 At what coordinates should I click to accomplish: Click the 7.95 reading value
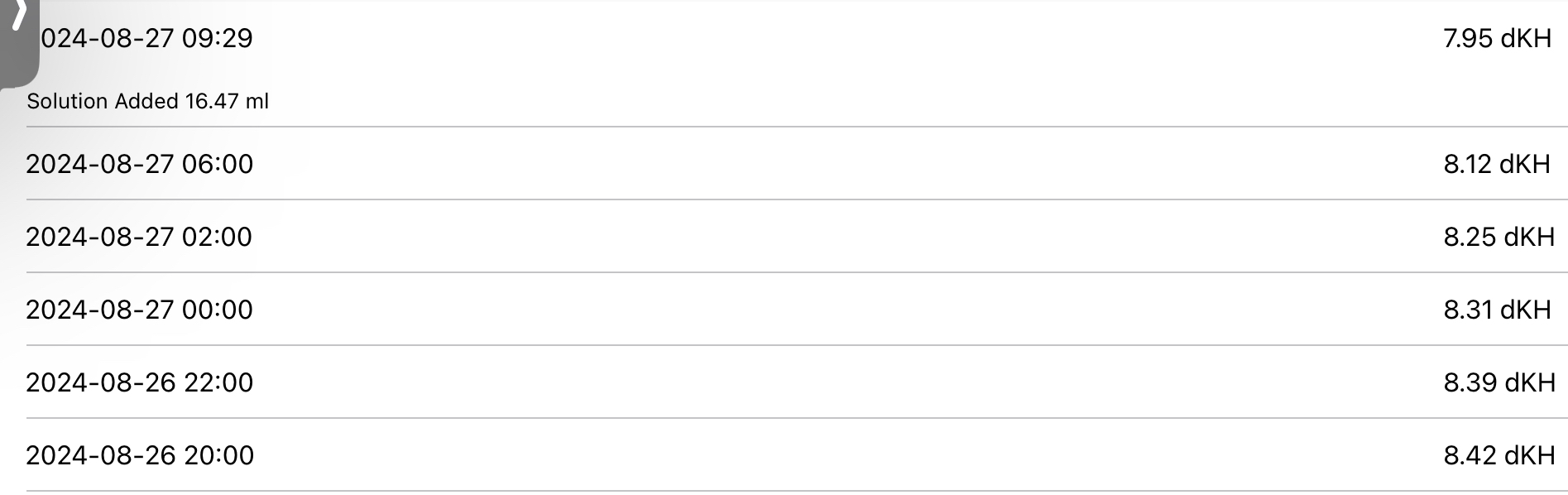click(1467, 38)
